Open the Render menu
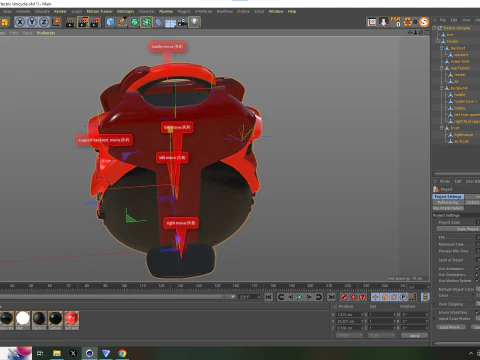This screenshot has width=480, height=360. 60,11
